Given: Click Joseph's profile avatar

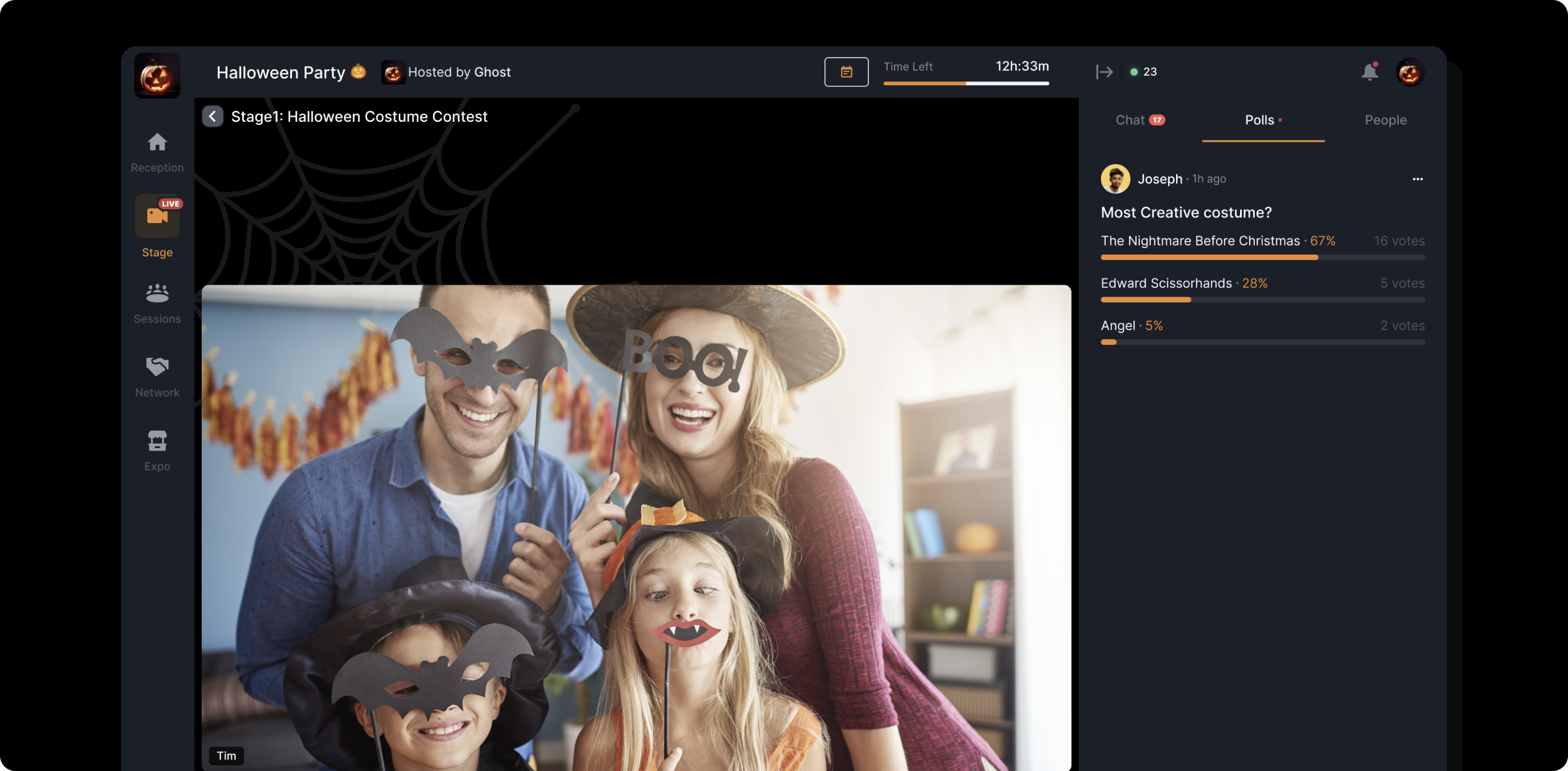Looking at the screenshot, I should [x=1115, y=179].
